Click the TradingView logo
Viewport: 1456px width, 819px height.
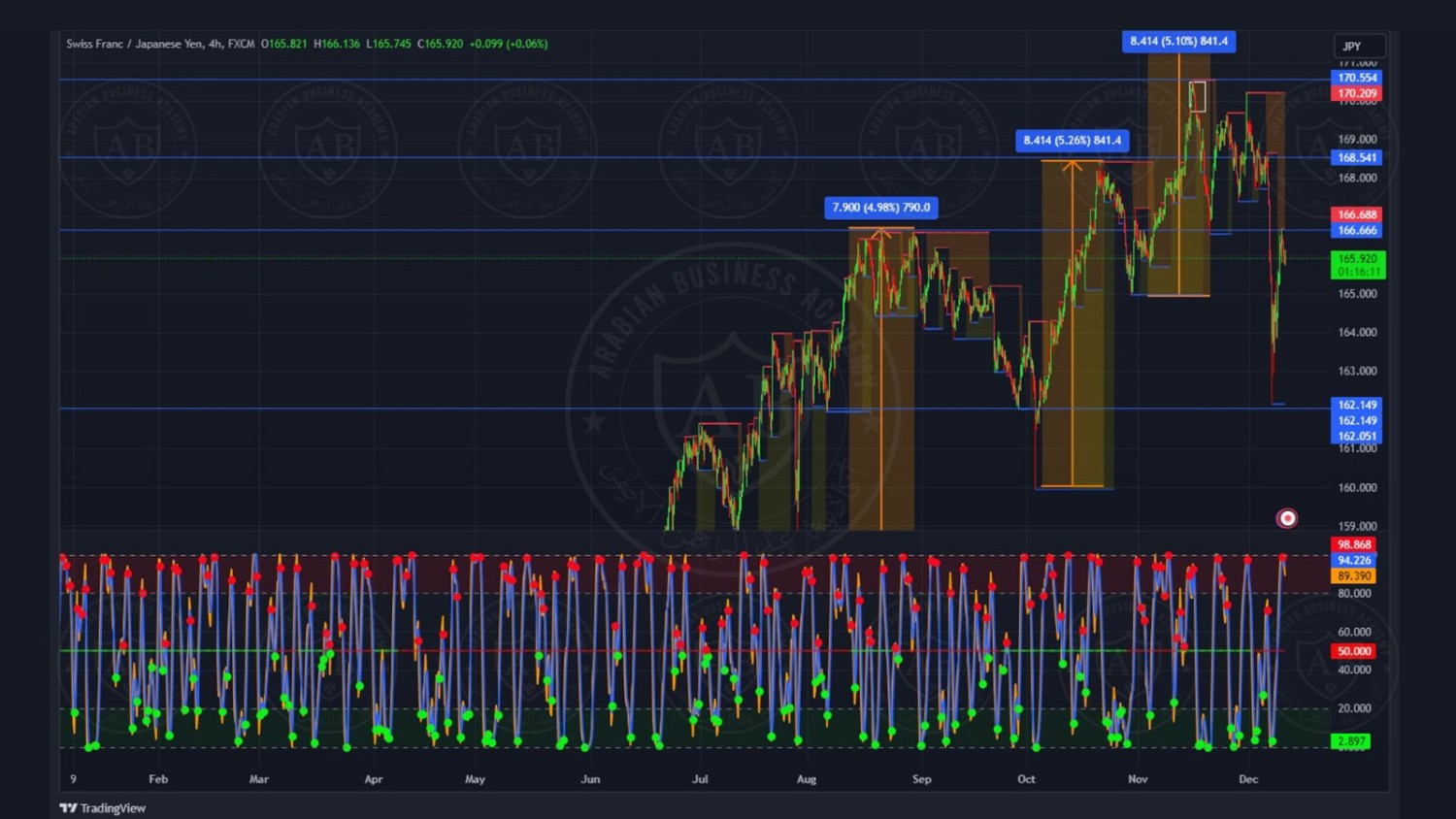(103, 808)
